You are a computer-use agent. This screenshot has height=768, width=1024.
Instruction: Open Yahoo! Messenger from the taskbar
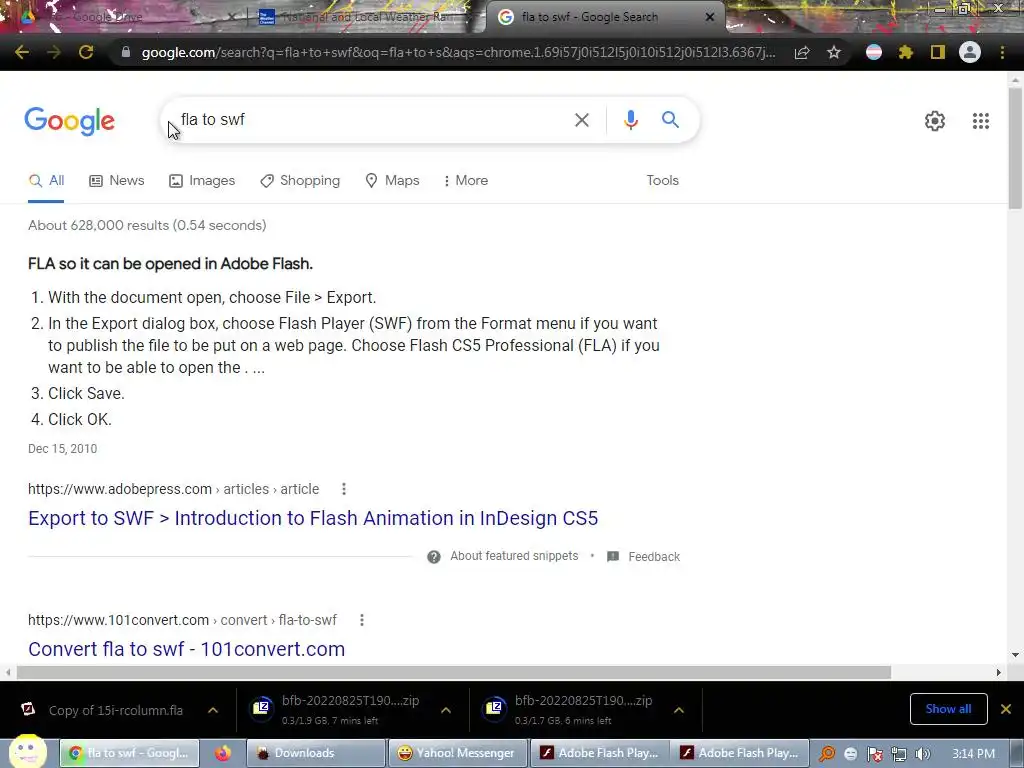click(x=457, y=754)
